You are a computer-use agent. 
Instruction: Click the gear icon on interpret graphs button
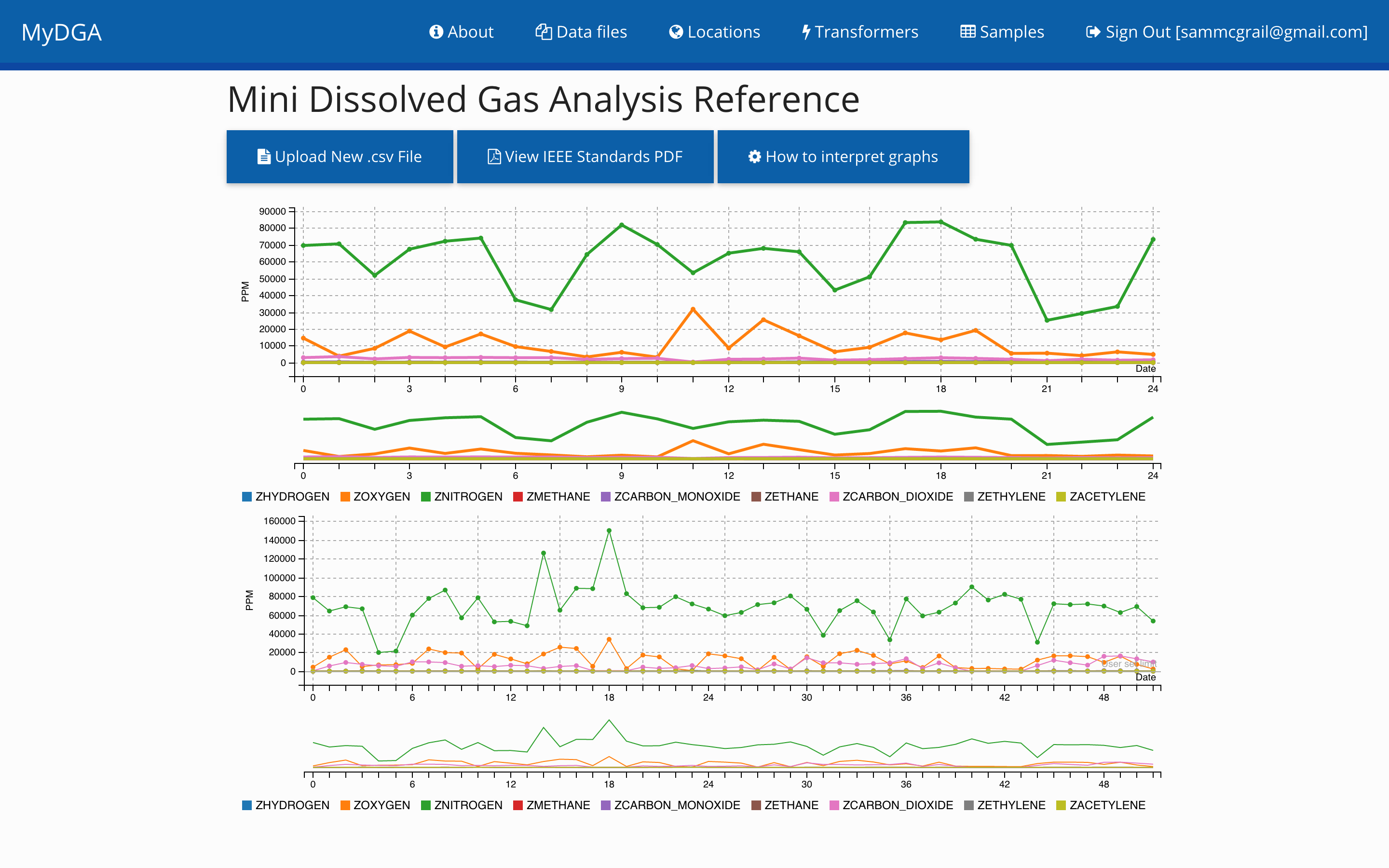pyautogui.click(x=754, y=157)
